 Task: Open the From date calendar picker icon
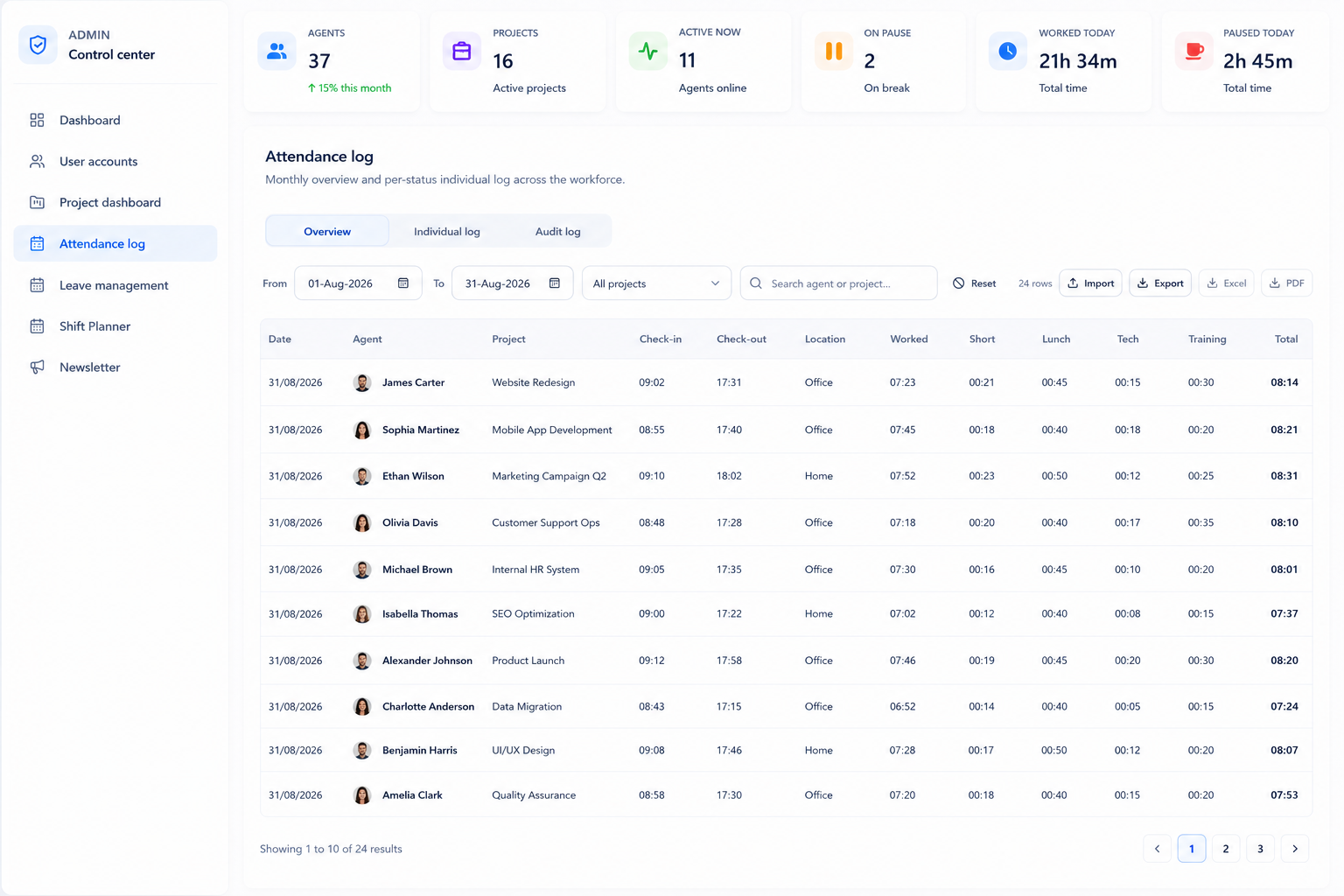pyautogui.click(x=403, y=283)
